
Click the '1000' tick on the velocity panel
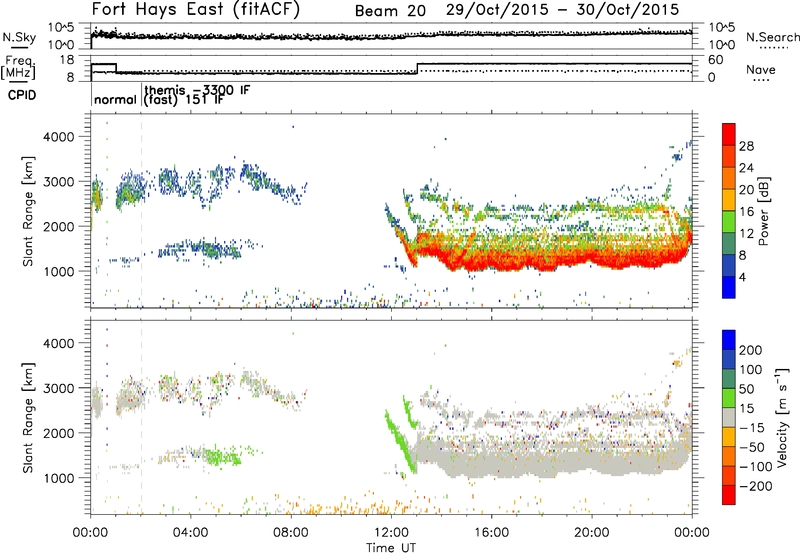[59, 478]
